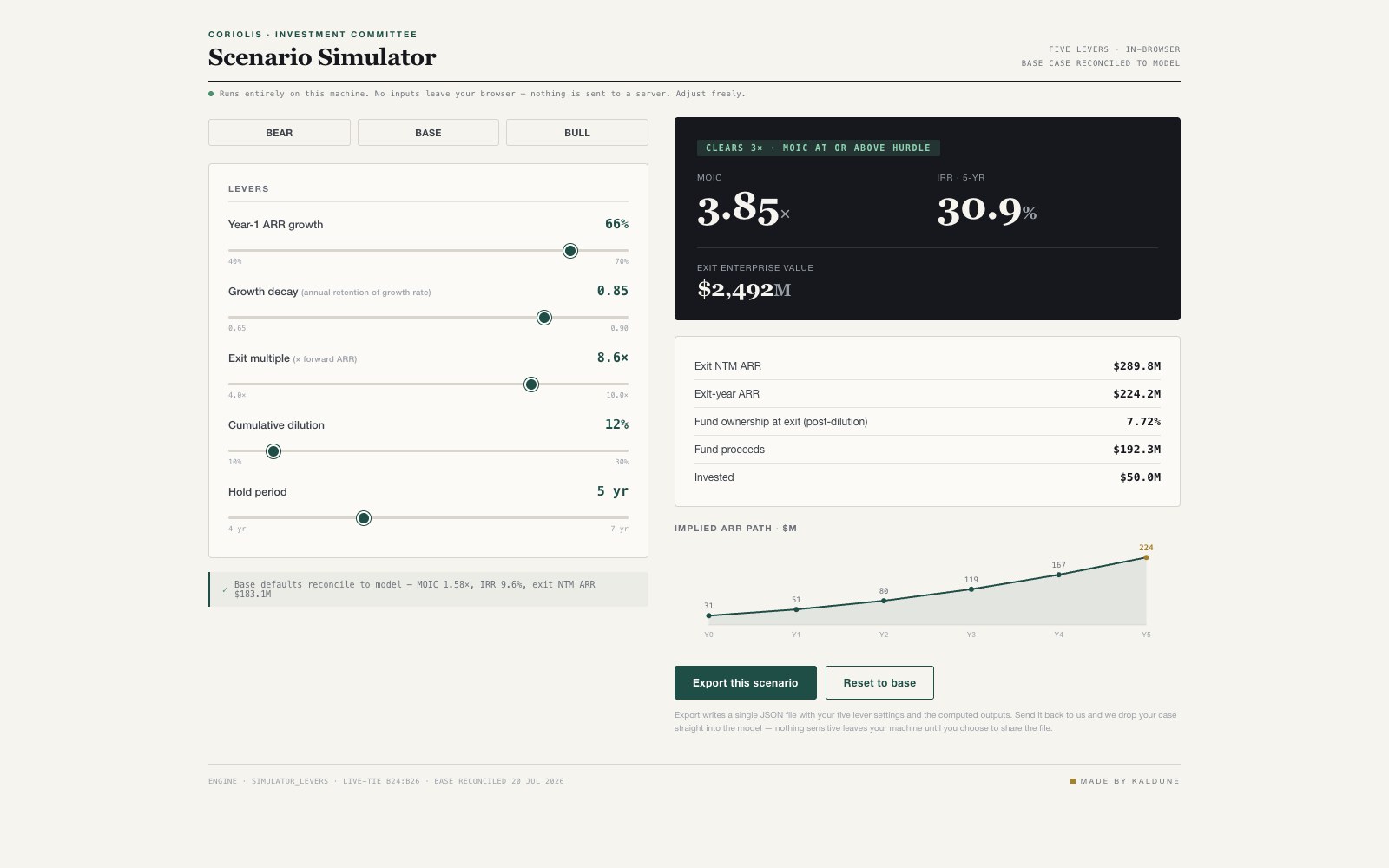Click the Growth decay slider handle
This screenshot has width=1389, height=868.
(544, 318)
